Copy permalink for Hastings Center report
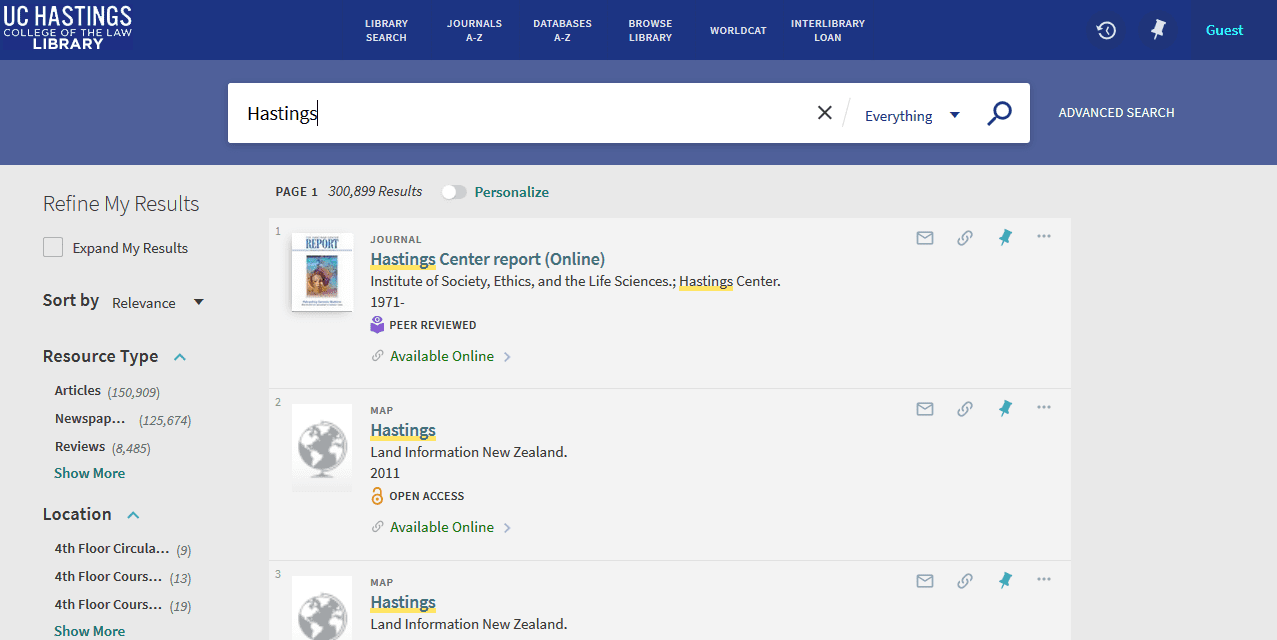The image size is (1277, 640). click(965, 238)
